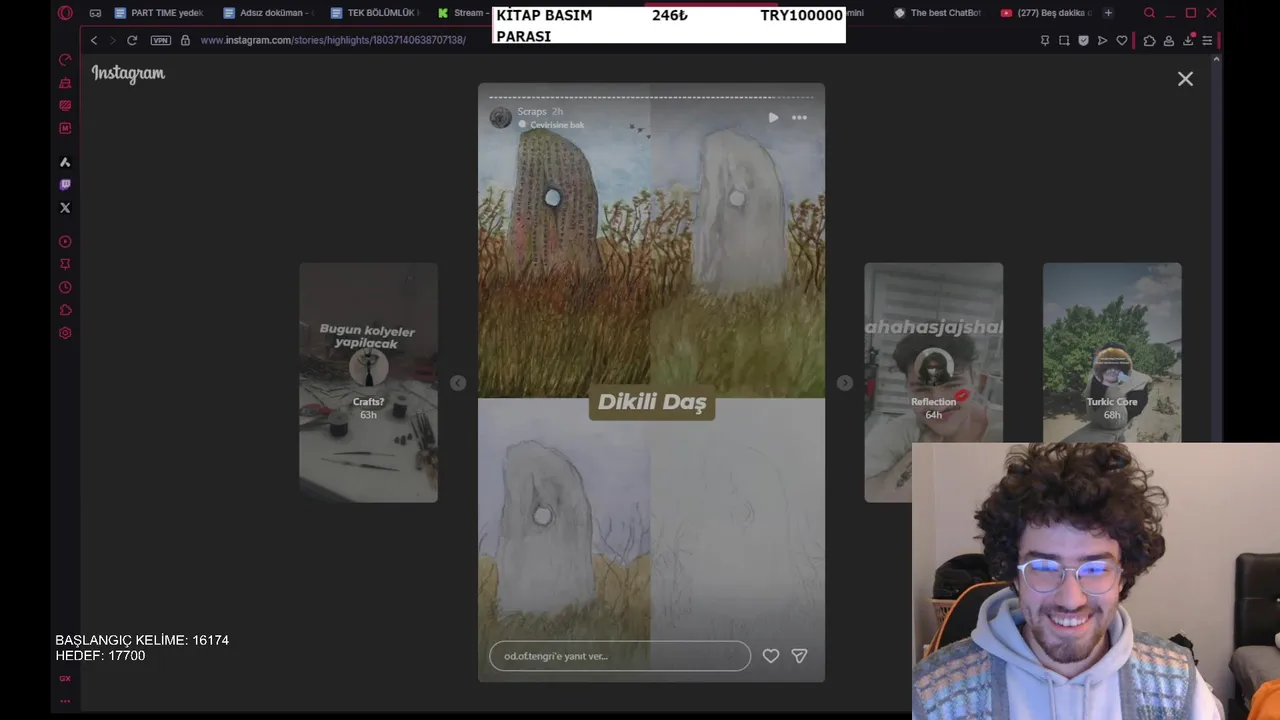Click the pinboard pin icon in the address bar
1280x720 pixels.
[1045, 40]
